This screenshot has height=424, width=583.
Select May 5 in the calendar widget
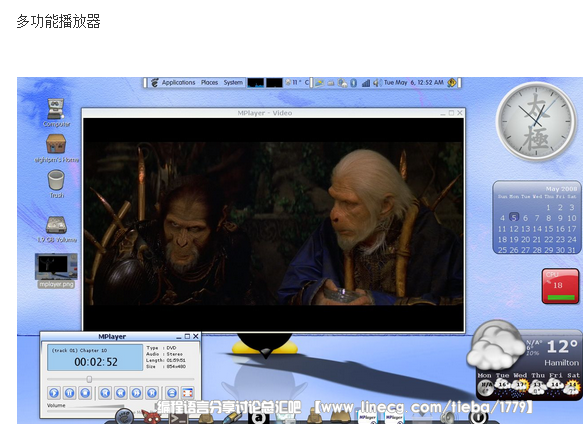pyautogui.click(x=514, y=218)
